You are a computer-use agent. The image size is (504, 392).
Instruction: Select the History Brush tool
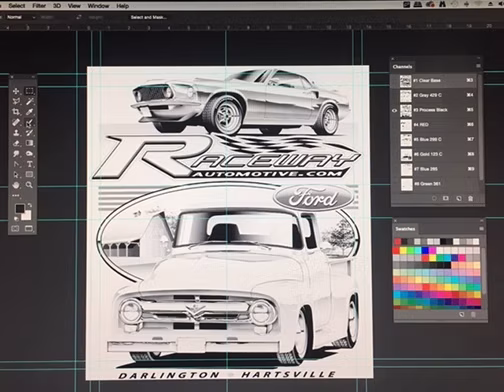click(29, 133)
